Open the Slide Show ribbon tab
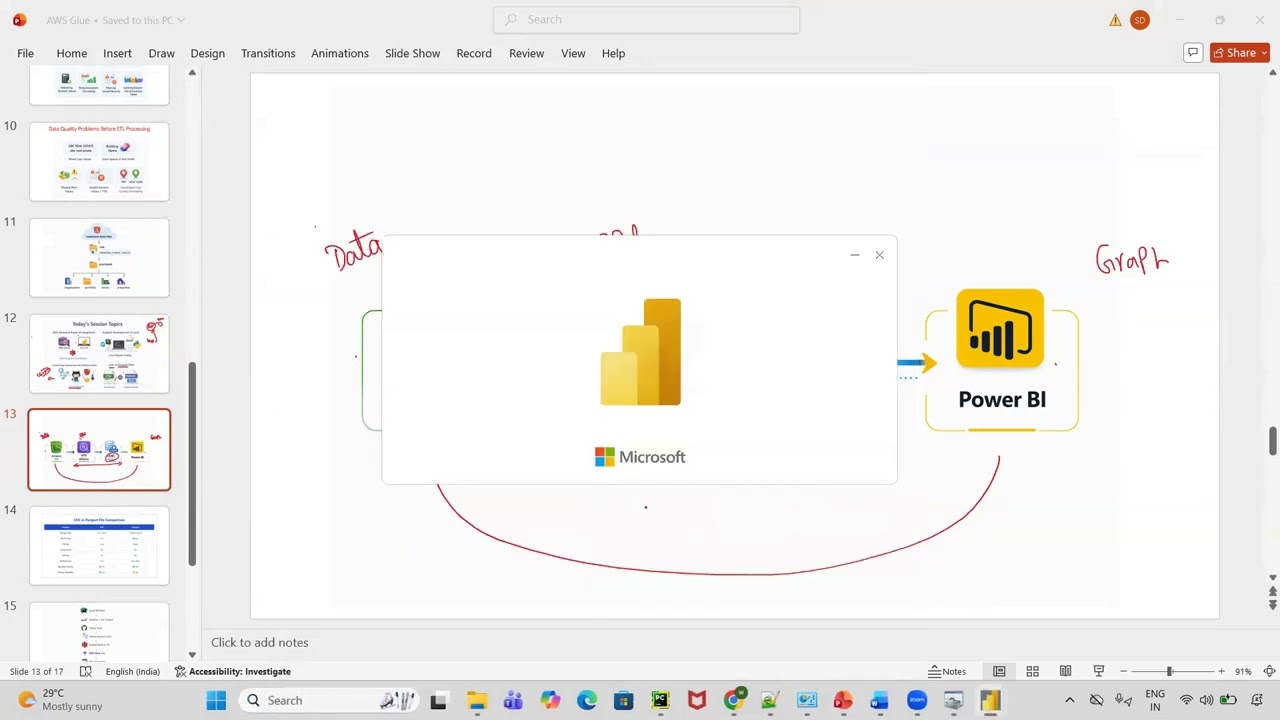The width and height of the screenshot is (1280, 720). (x=412, y=53)
